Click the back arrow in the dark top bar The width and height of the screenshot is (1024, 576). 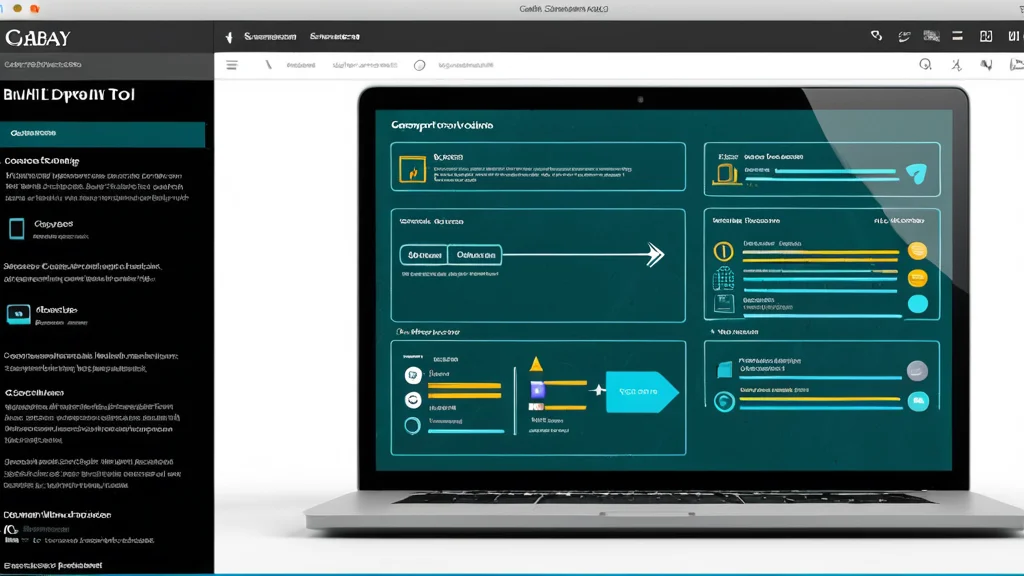(x=229, y=37)
